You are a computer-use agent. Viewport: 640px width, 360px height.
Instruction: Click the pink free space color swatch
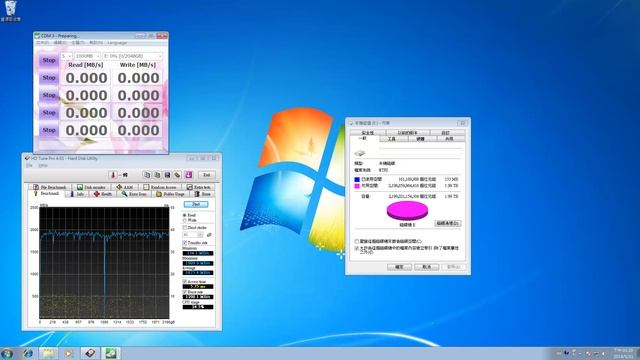[x=357, y=186]
